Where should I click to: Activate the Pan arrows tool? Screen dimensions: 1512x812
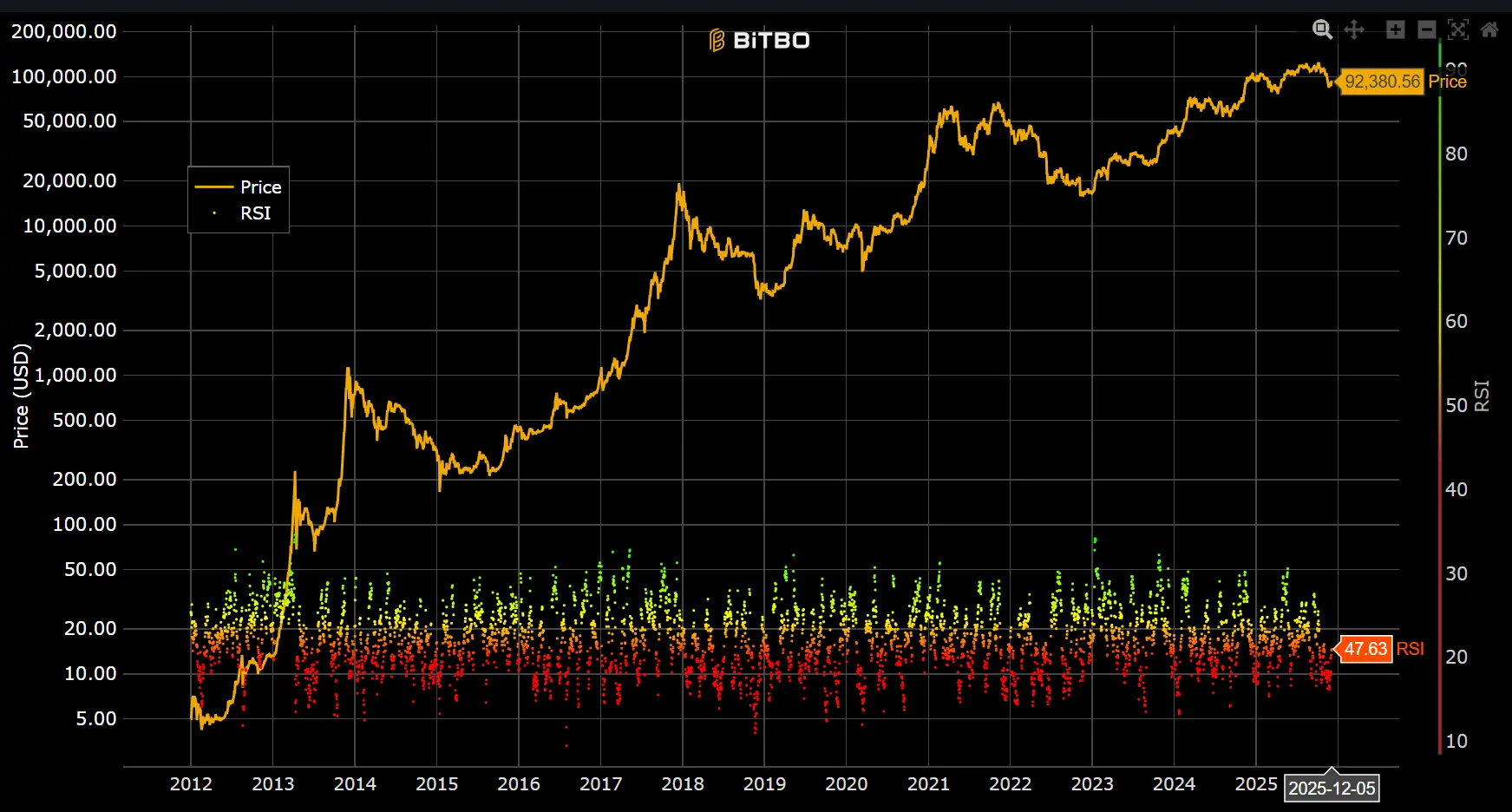pyautogui.click(x=1354, y=30)
